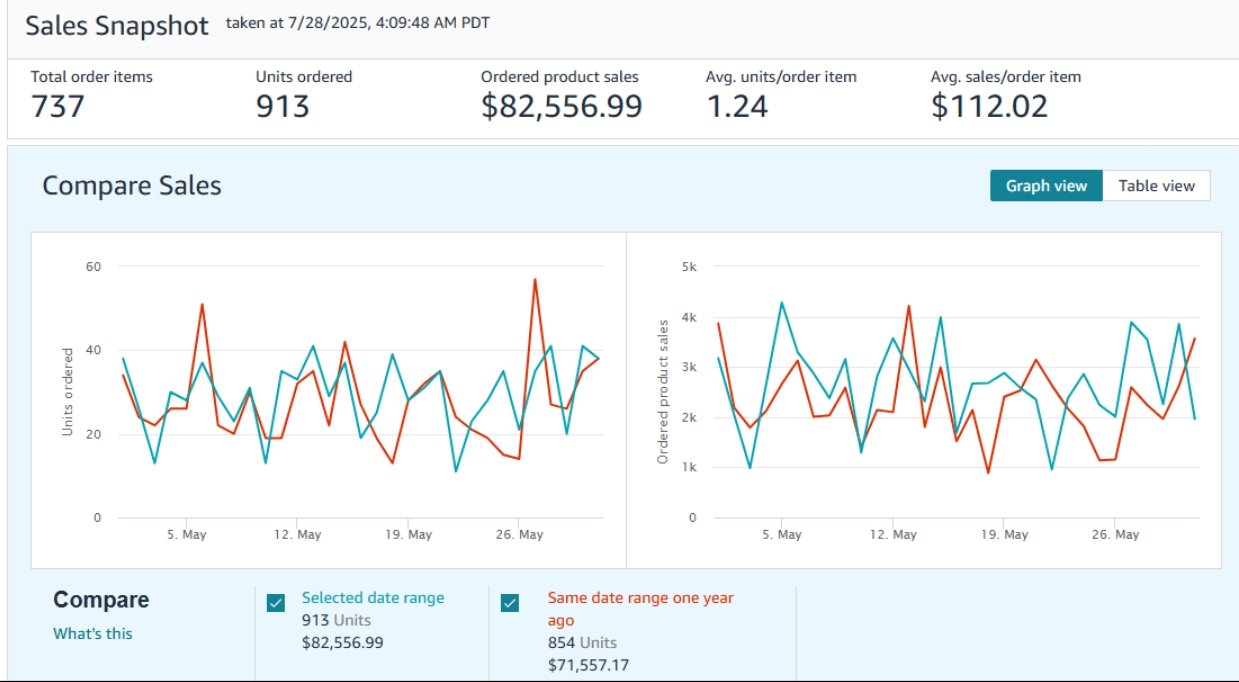The image size is (1239, 682).
Task: Click last year's $71,557.17 sales figure
Action: (588, 665)
